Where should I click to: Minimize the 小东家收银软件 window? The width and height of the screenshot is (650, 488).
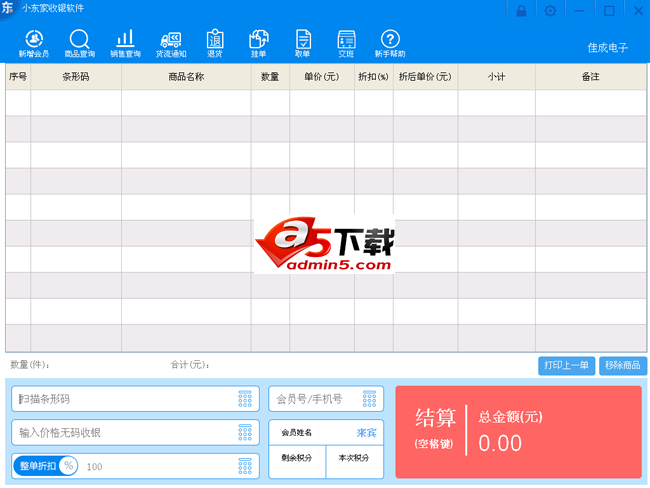580,11
